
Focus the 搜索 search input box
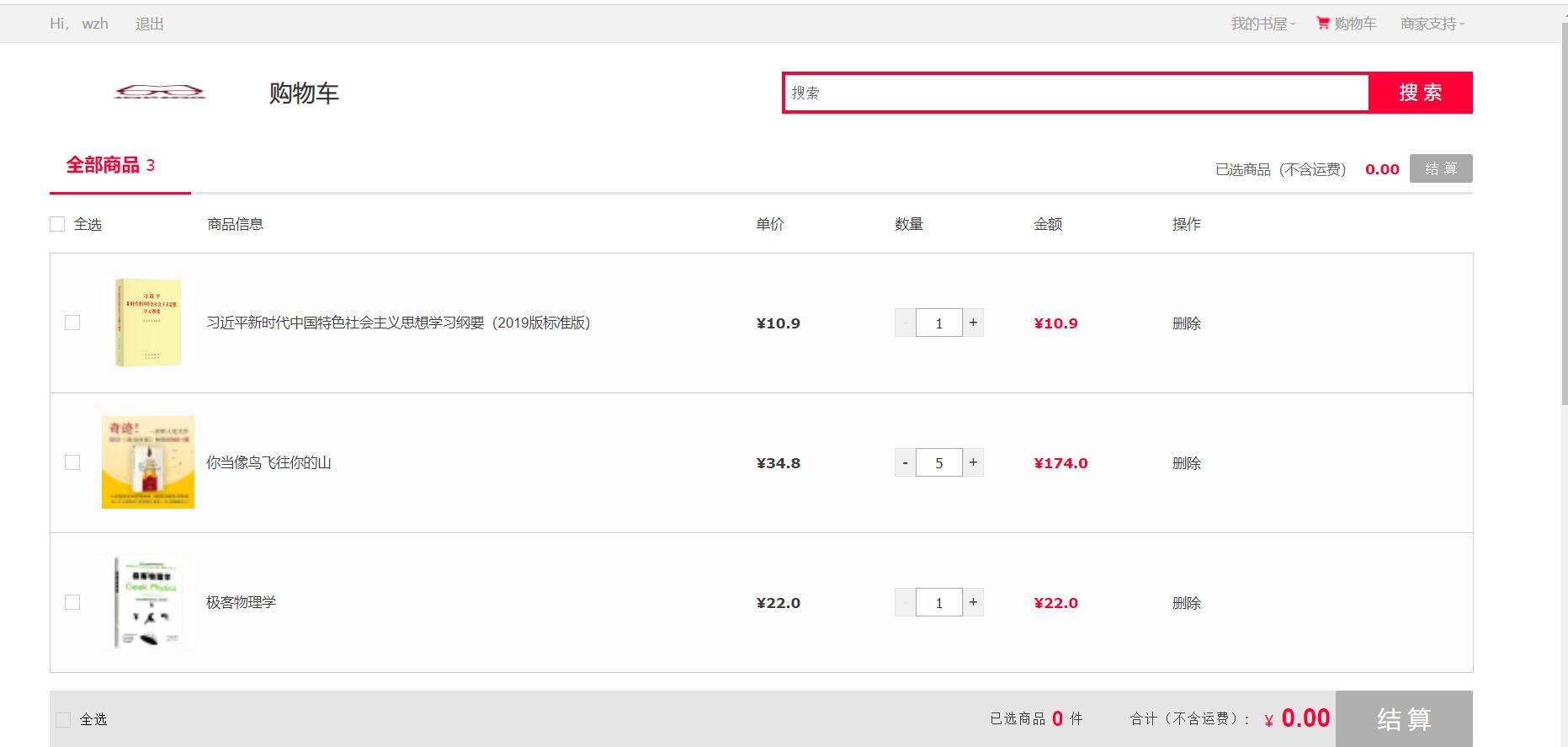(1076, 93)
